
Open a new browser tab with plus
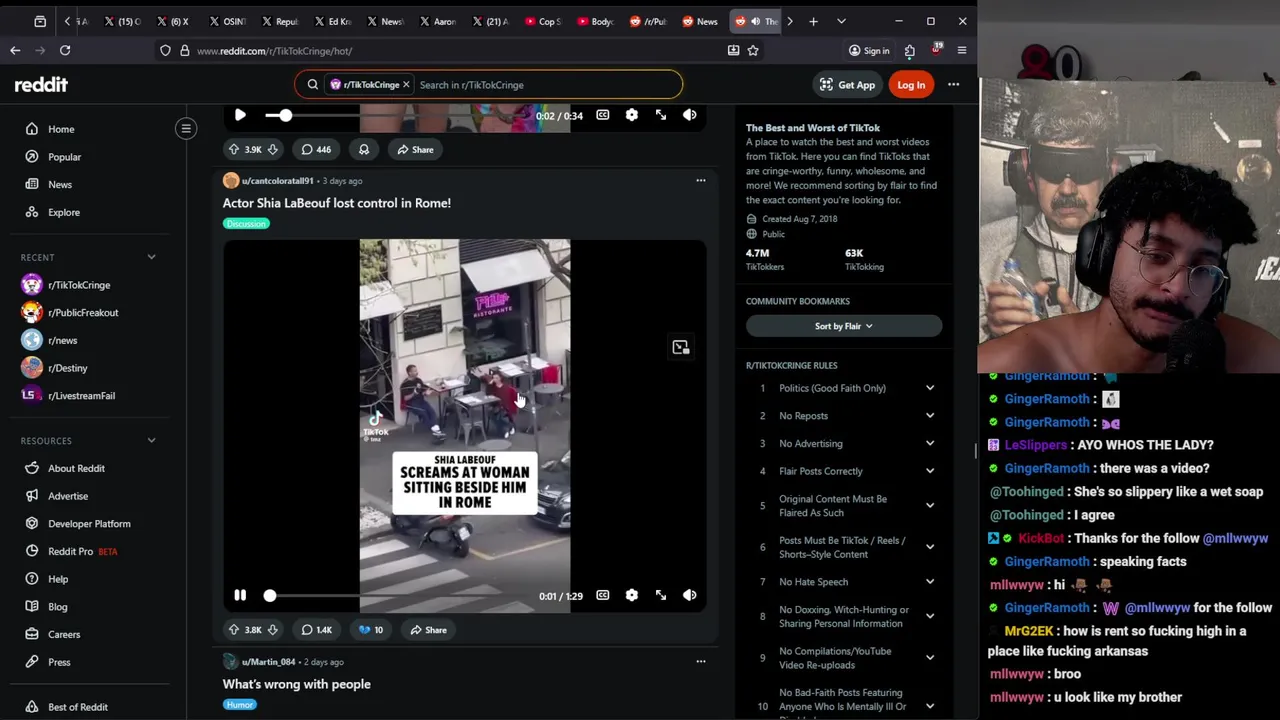click(x=813, y=21)
